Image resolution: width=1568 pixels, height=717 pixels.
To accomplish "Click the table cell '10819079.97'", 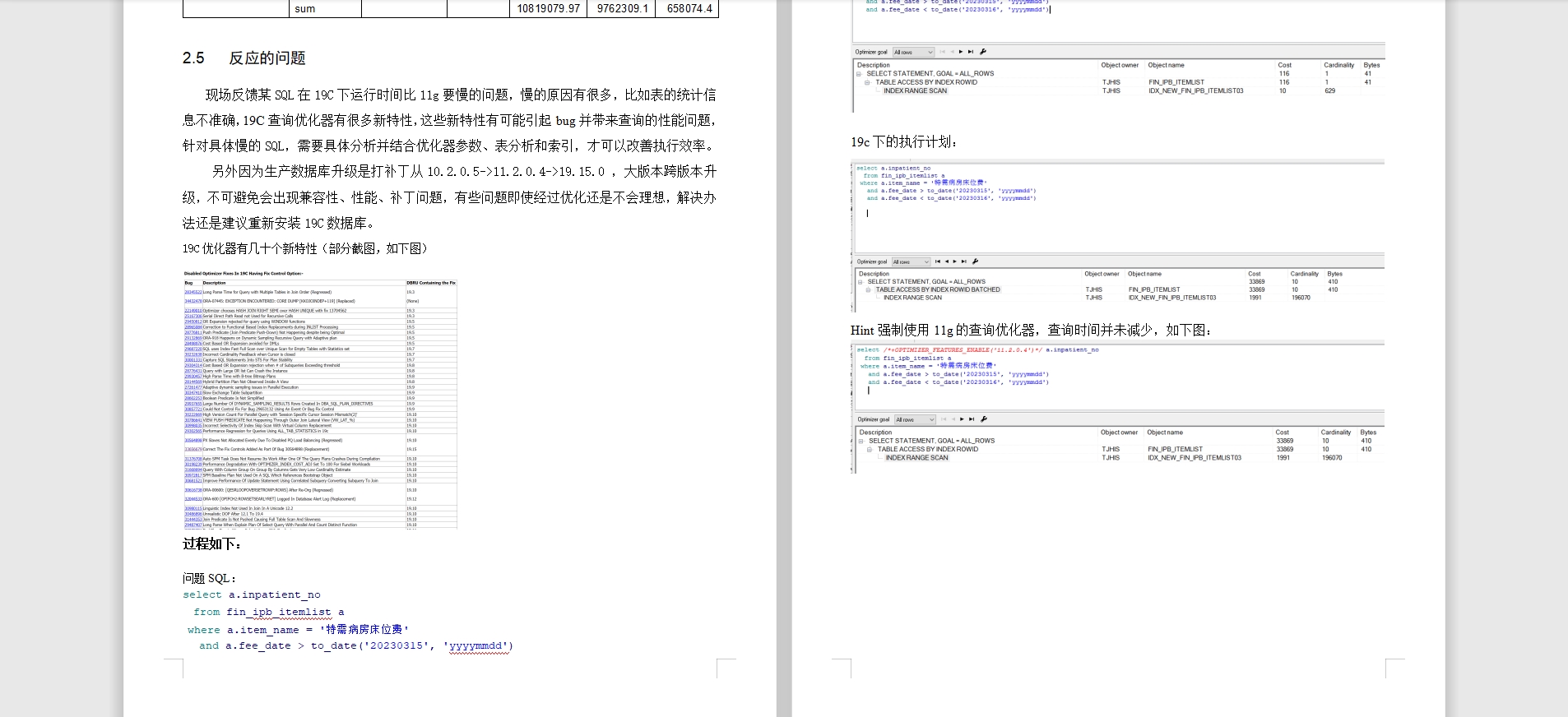I will tap(548, 8).
